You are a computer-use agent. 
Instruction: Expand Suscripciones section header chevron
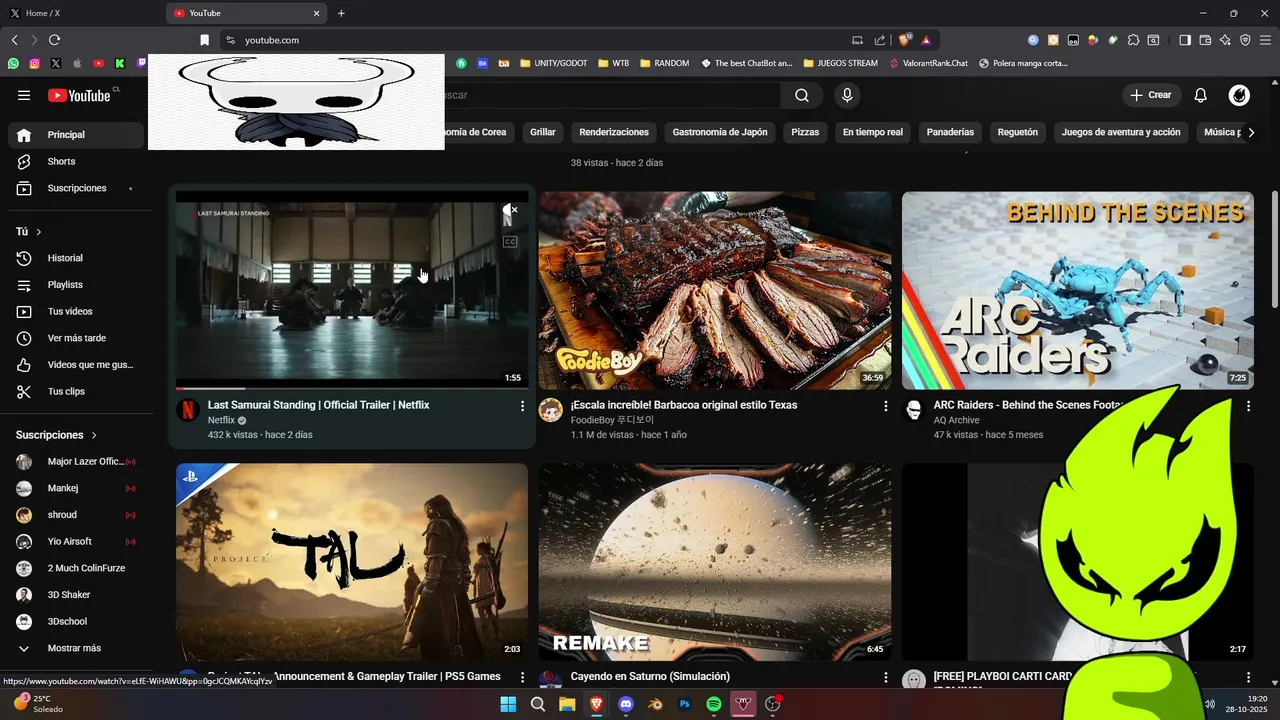[95, 435]
